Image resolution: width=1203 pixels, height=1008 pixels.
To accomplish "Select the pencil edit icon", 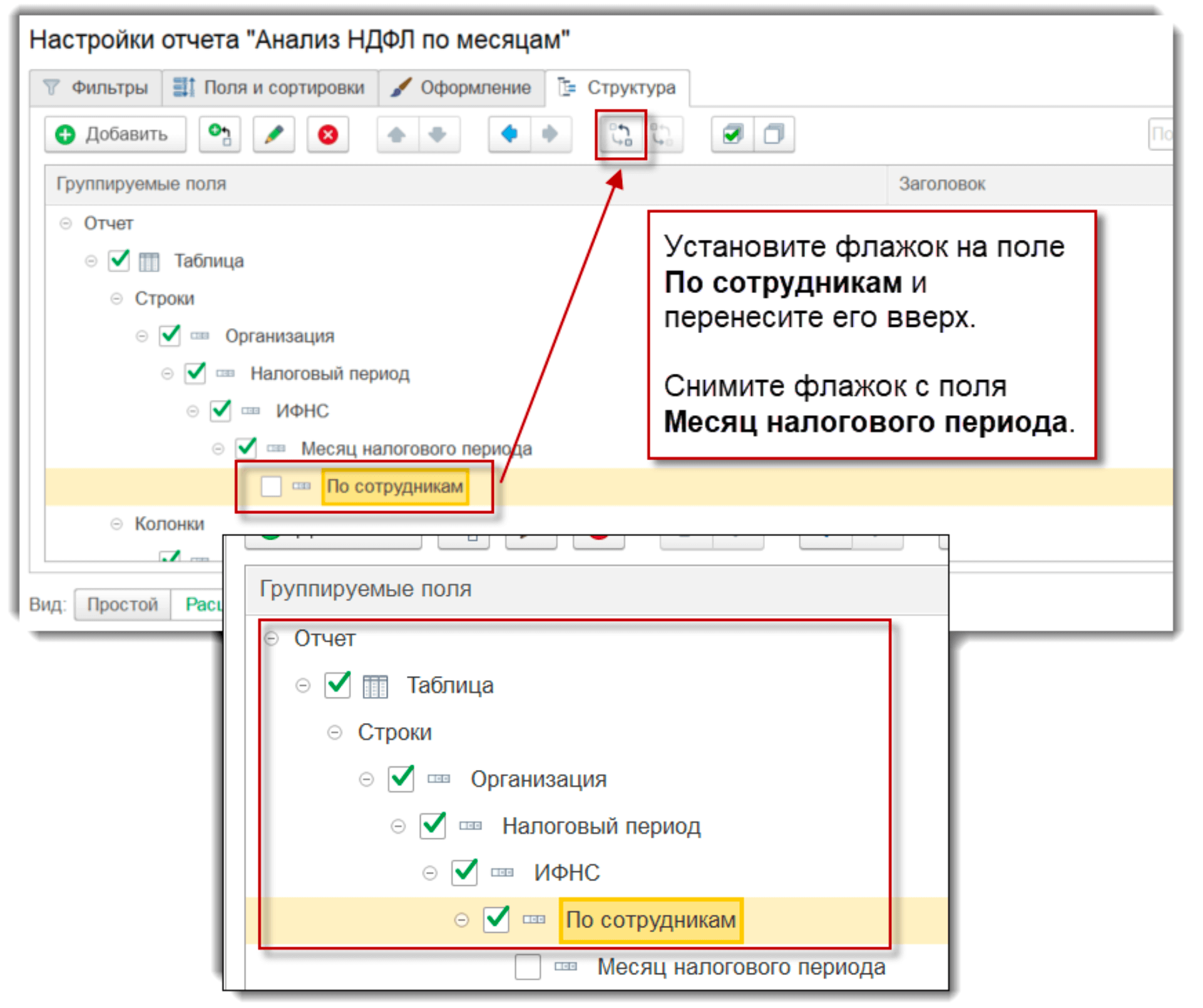I will point(274,134).
